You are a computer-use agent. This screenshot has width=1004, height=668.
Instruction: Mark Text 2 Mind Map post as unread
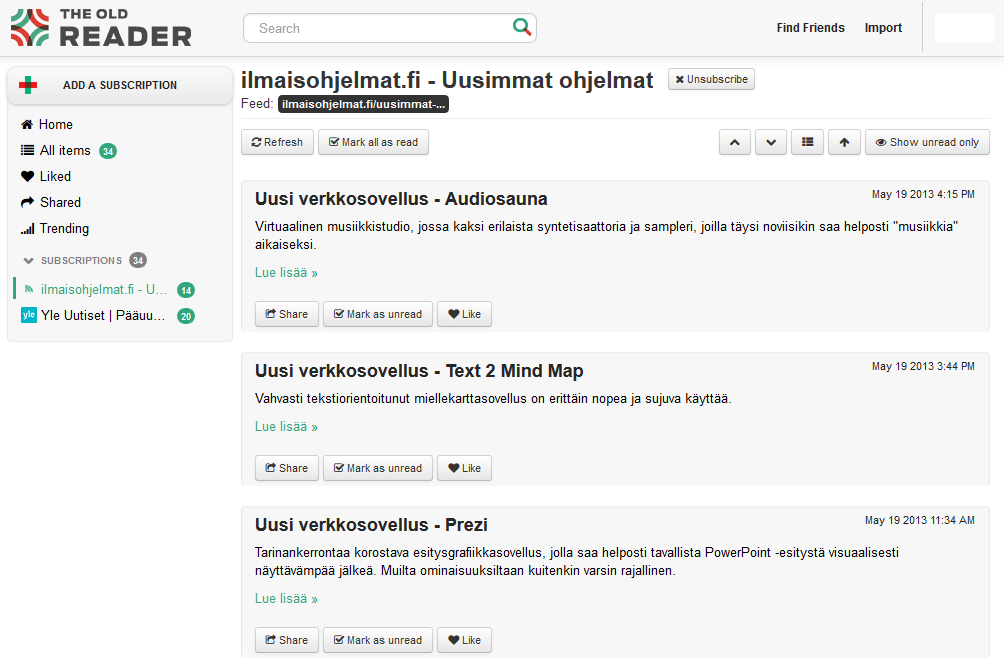378,468
